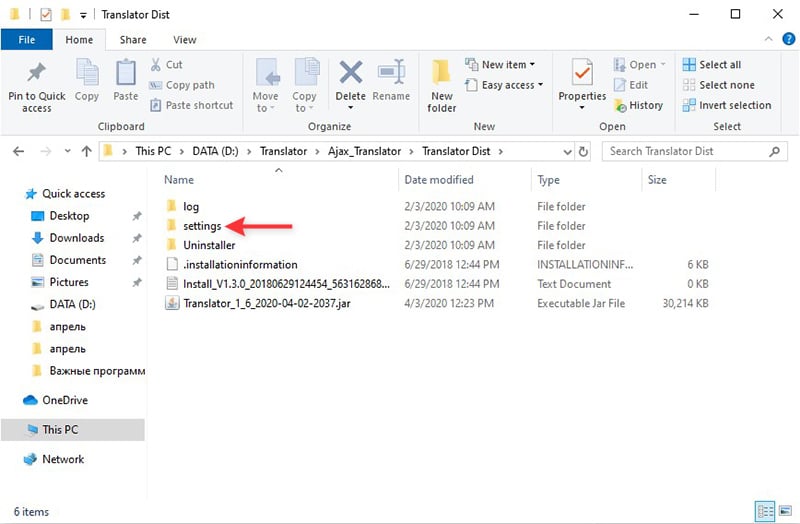Switch to the View ribbon tab
The height and width of the screenshot is (524, 800).
pyautogui.click(x=185, y=40)
